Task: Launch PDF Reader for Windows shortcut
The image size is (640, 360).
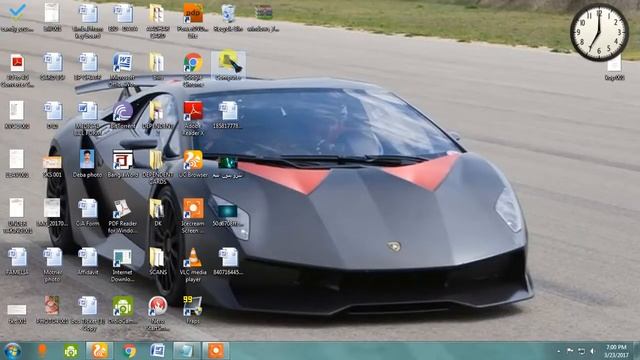Action: [x=122, y=216]
